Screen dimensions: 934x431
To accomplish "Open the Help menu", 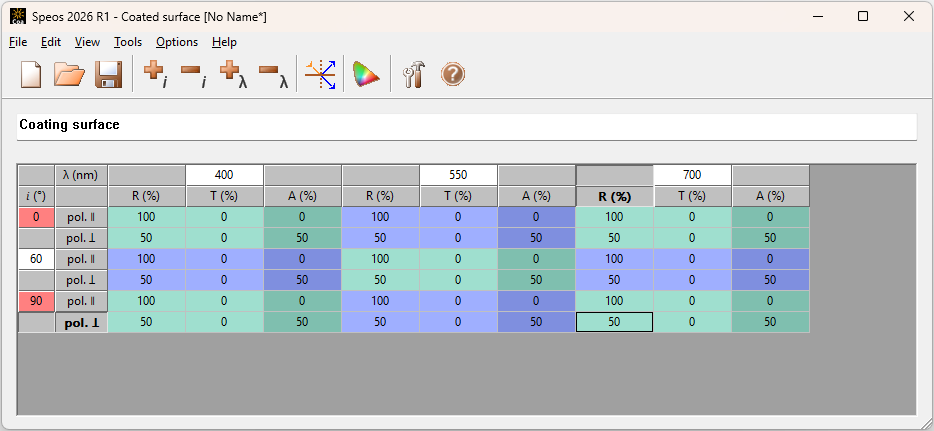I will tap(224, 42).
